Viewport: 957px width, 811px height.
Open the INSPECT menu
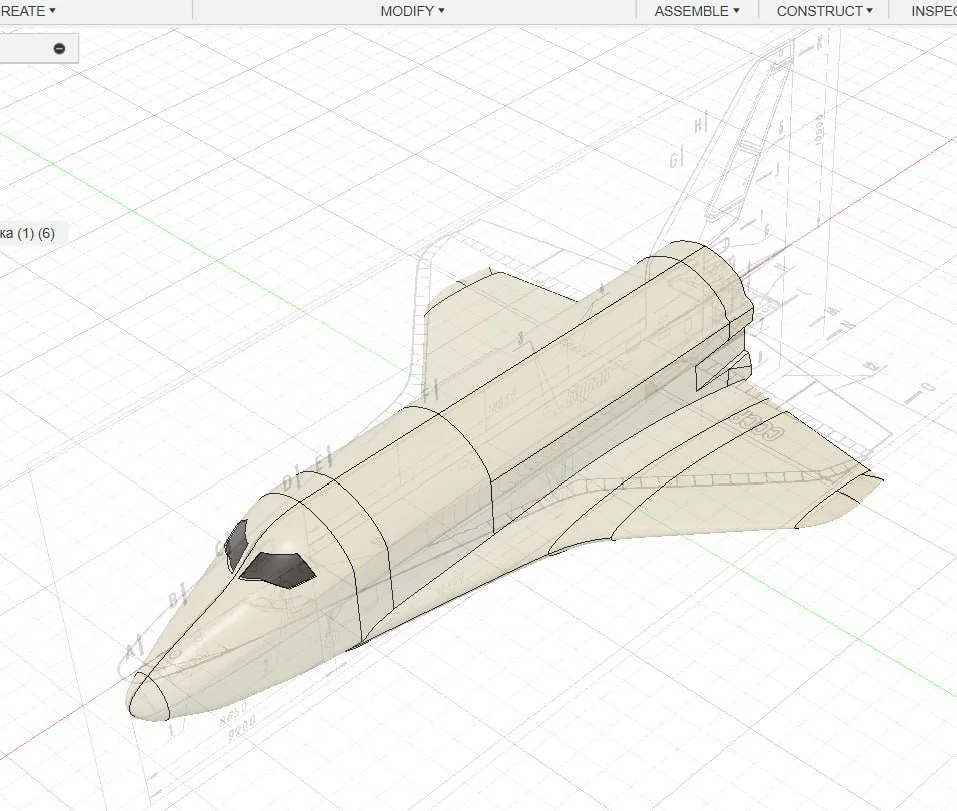pyautogui.click(x=933, y=11)
